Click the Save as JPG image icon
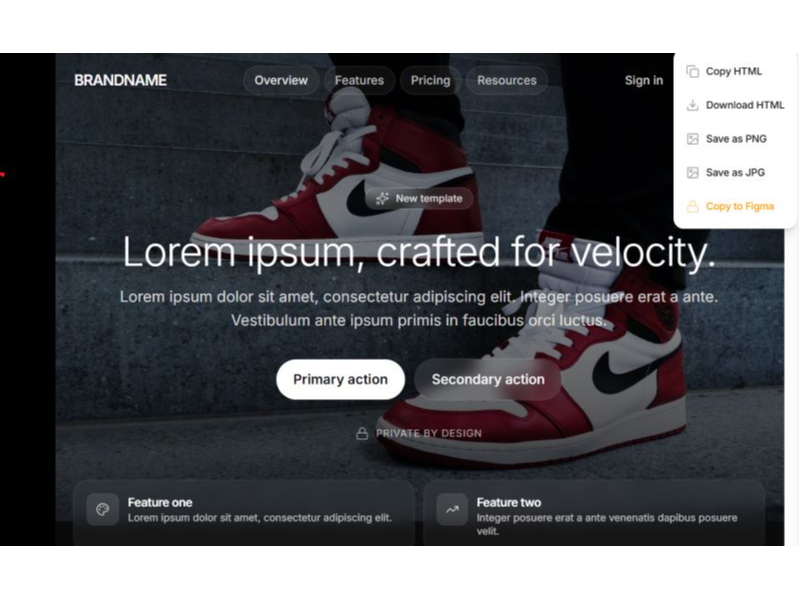The height and width of the screenshot is (600, 800). (x=692, y=172)
